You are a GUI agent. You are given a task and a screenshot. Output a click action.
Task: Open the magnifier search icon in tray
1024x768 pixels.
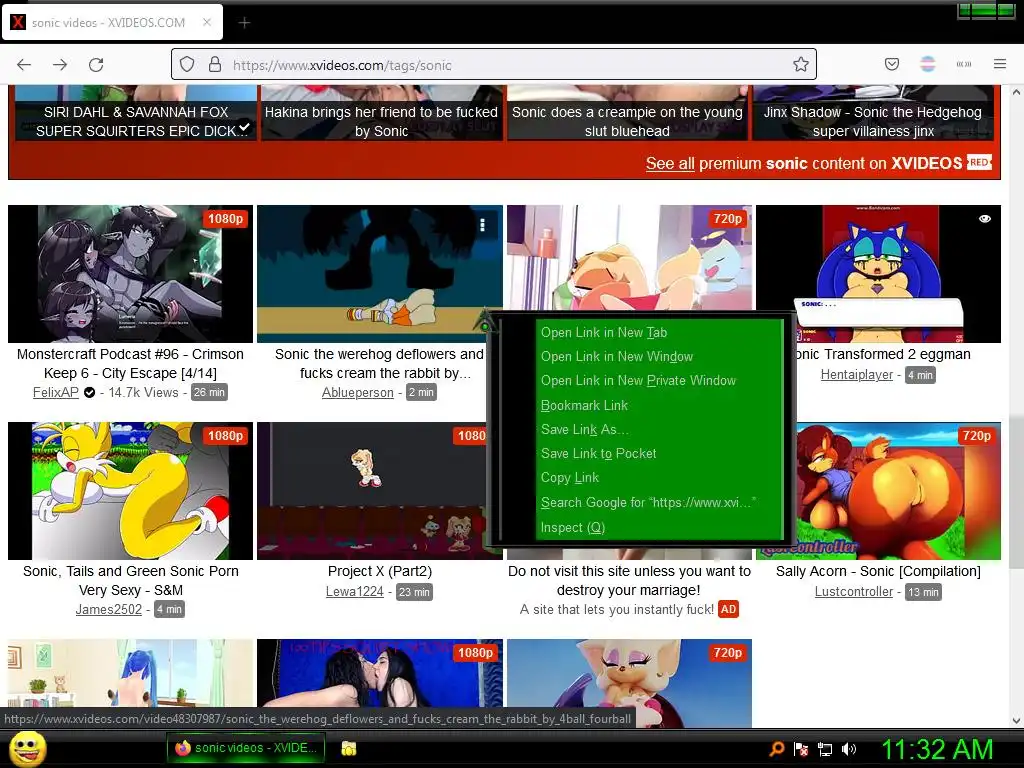coord(776,749)
